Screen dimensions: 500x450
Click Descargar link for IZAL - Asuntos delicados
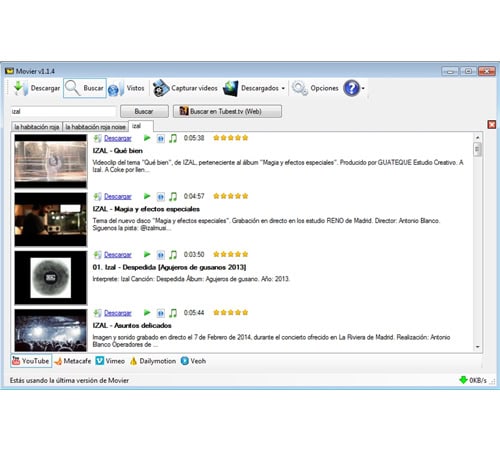(118, 313)
